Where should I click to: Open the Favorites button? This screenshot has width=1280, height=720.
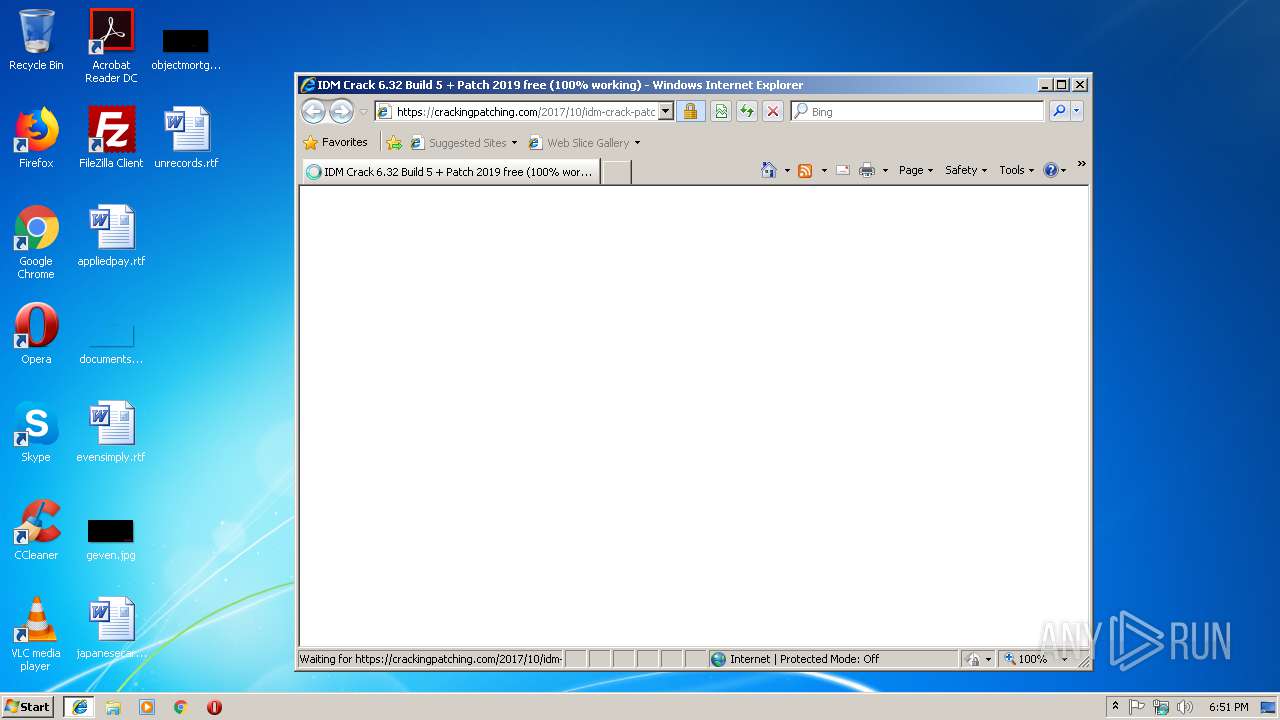click(x=336, y=142)
